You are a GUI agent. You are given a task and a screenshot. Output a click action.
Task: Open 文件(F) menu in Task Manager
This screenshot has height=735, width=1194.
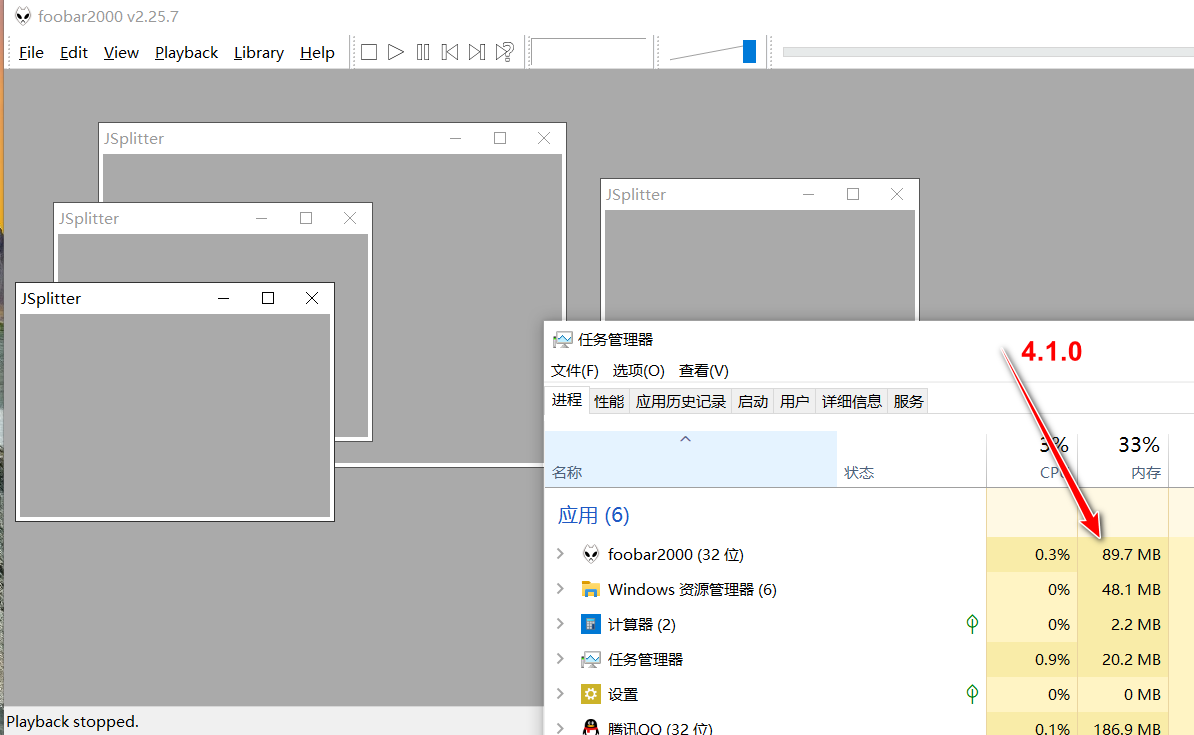pos(574,371)
